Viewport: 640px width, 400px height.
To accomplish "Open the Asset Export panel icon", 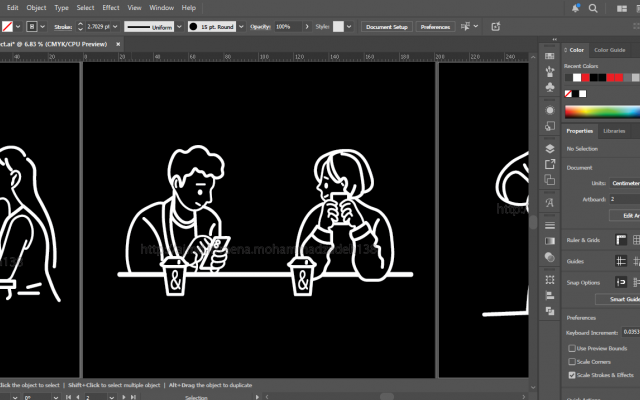I will pyautogui.click(x=550, y=164).
